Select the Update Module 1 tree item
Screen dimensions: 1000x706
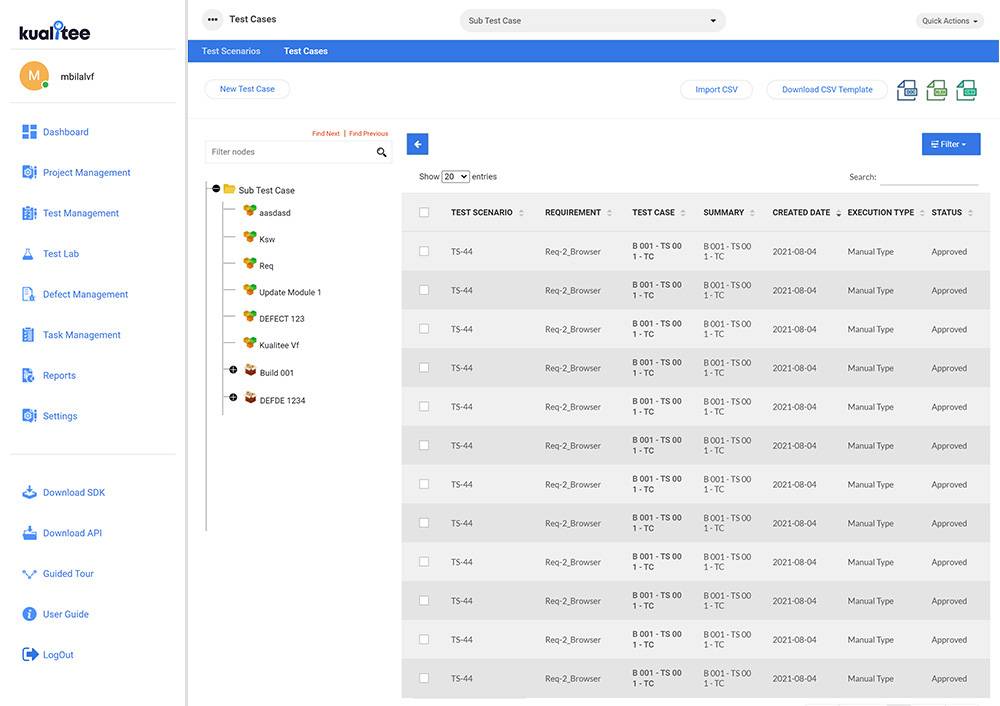[x=290, y=292]
